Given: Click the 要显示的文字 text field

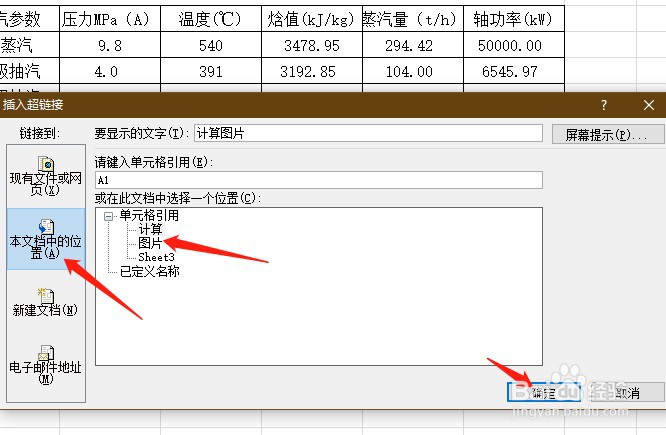Looking at the screenshot, I should coord(368,133).
